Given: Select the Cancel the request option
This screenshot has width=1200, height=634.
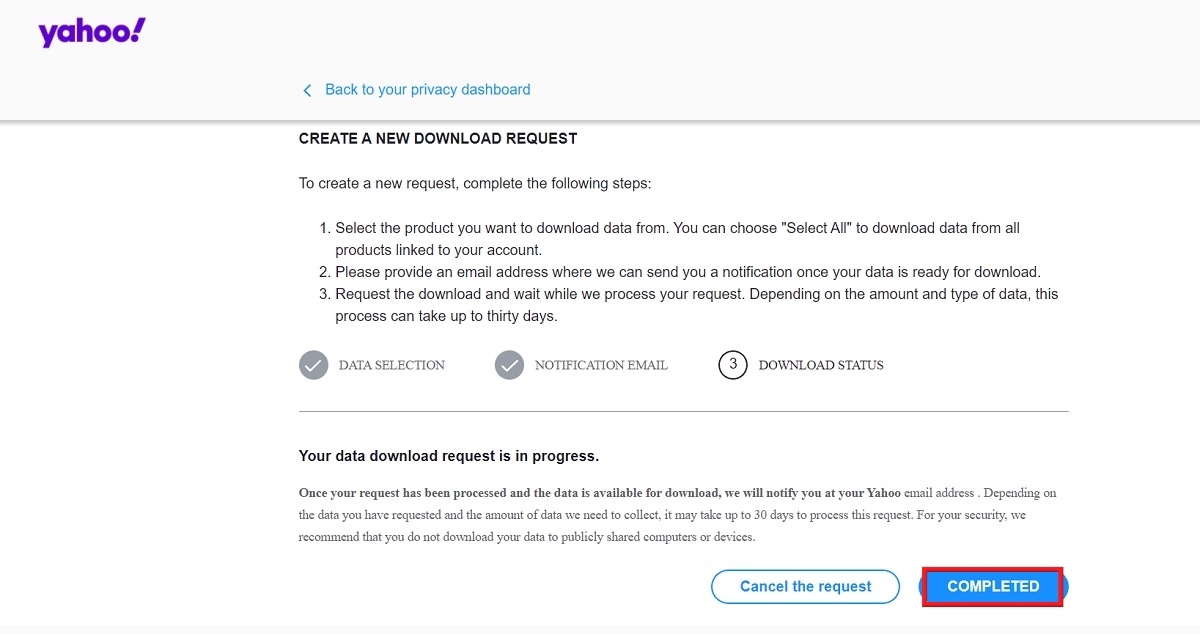Looking at the screenshot, I should (x=805, y=586).
